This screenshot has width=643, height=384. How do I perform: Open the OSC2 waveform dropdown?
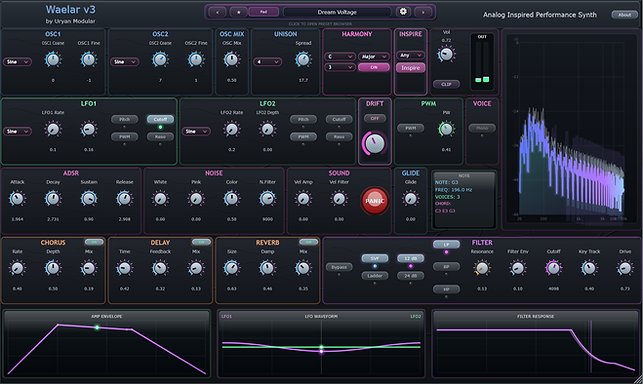(124, 62)
